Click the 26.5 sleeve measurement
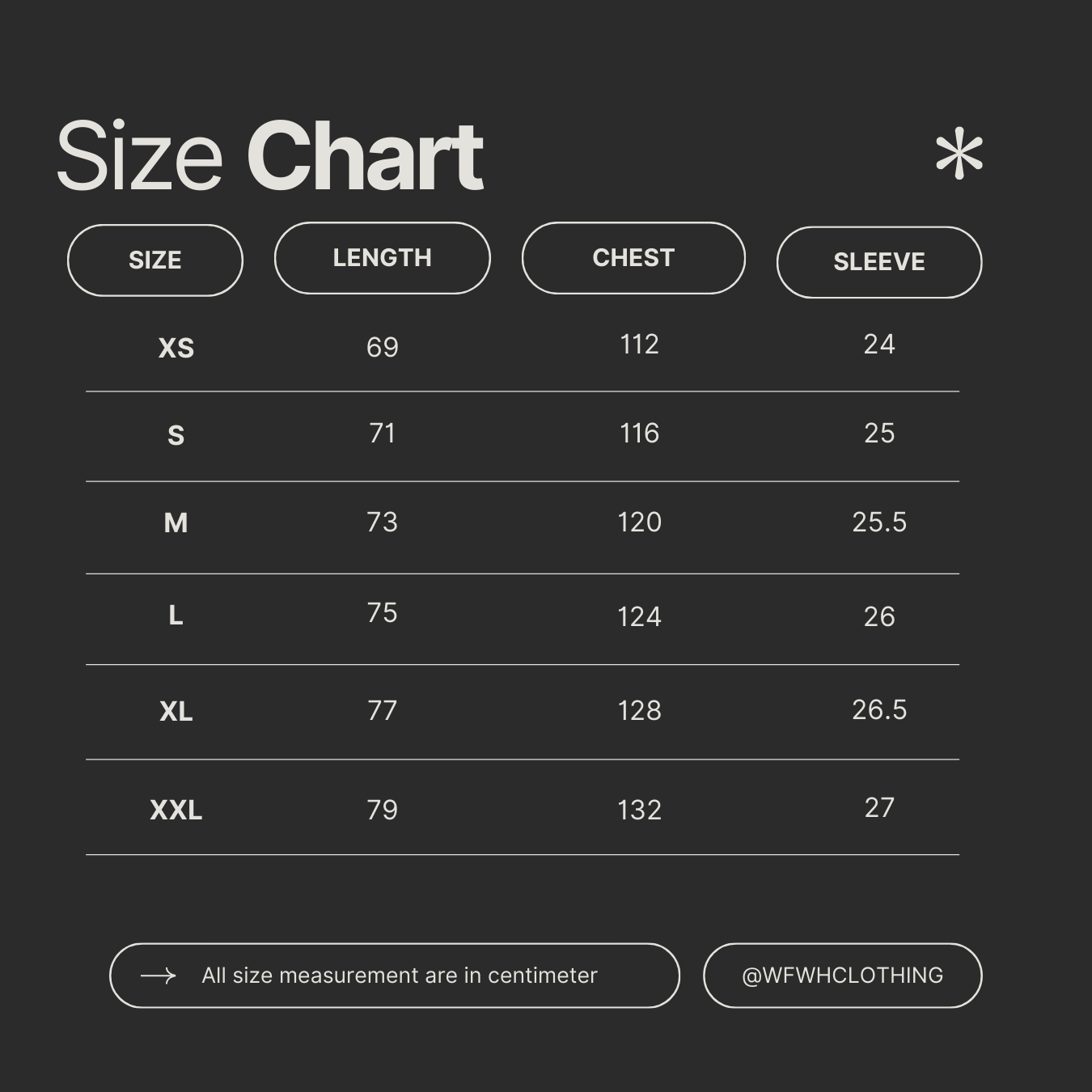 pos(878,710)
